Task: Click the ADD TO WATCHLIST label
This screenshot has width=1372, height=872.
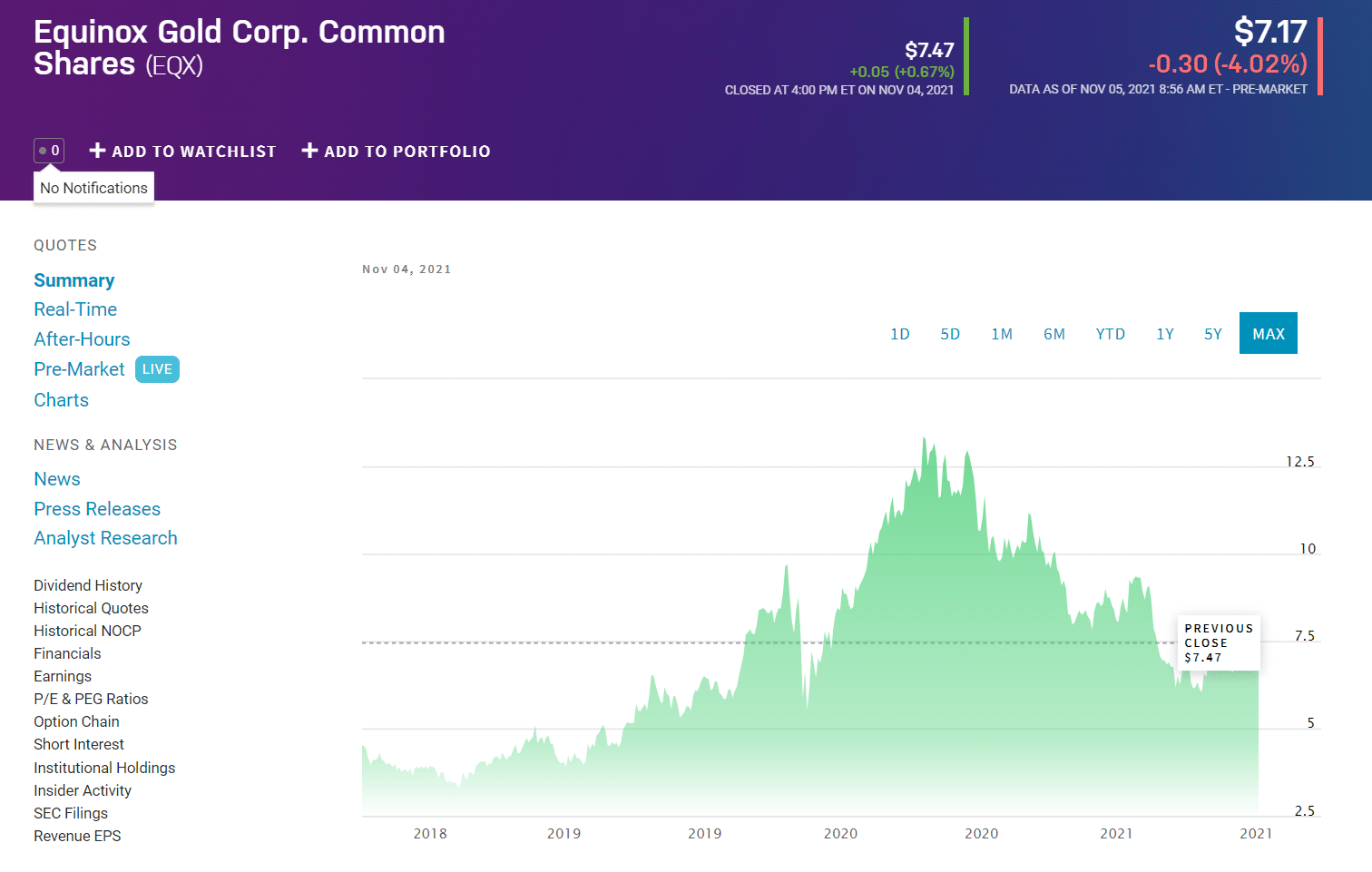Action: [x=193, y=152]
